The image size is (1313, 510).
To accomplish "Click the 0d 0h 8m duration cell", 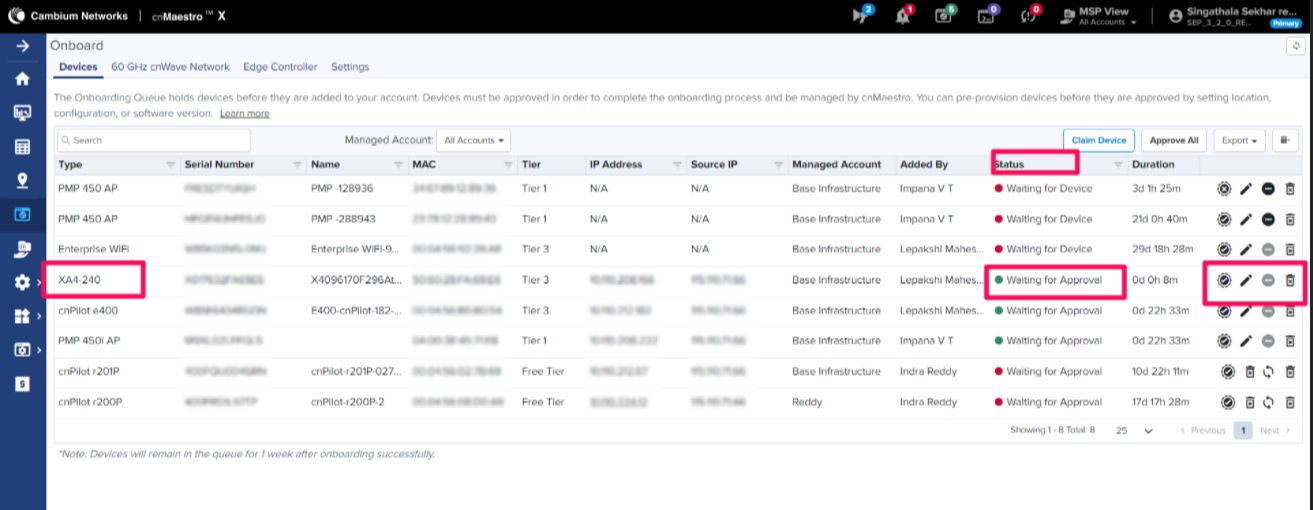I will 1155,280.
